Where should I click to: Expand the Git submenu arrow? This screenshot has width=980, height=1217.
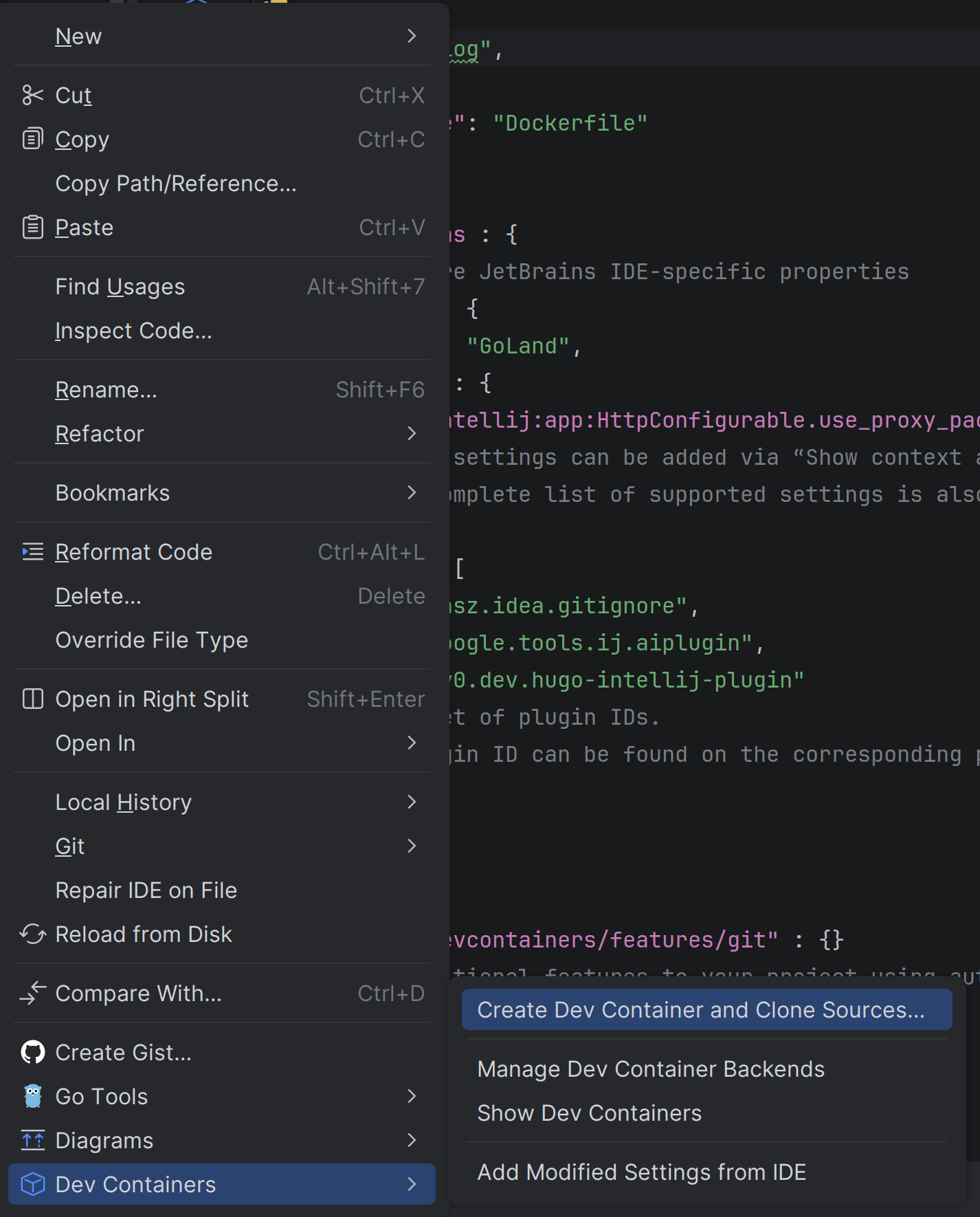click(x=412, y=846)
